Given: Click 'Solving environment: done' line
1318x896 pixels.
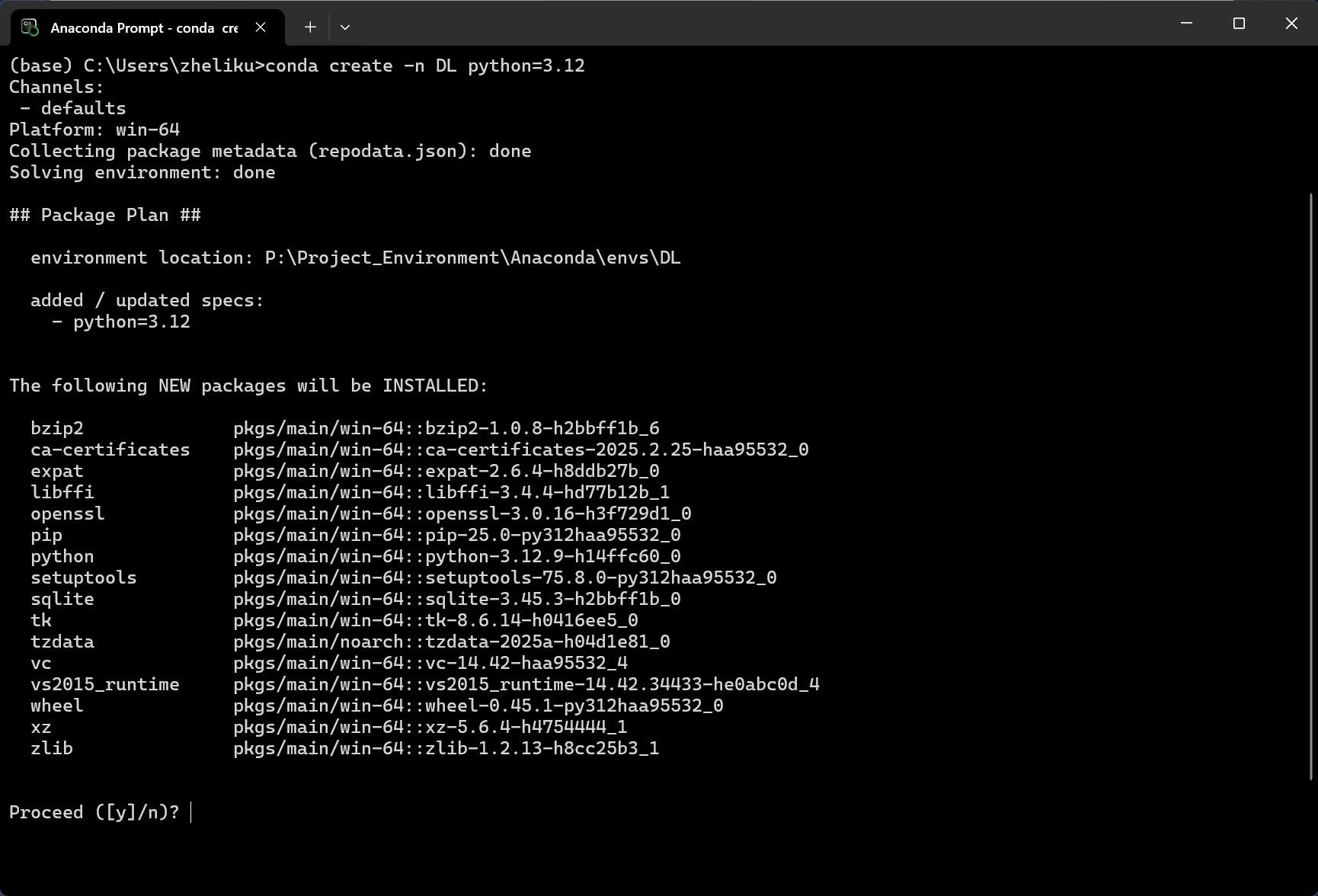Looking at the screenshot, I should 142,172.
